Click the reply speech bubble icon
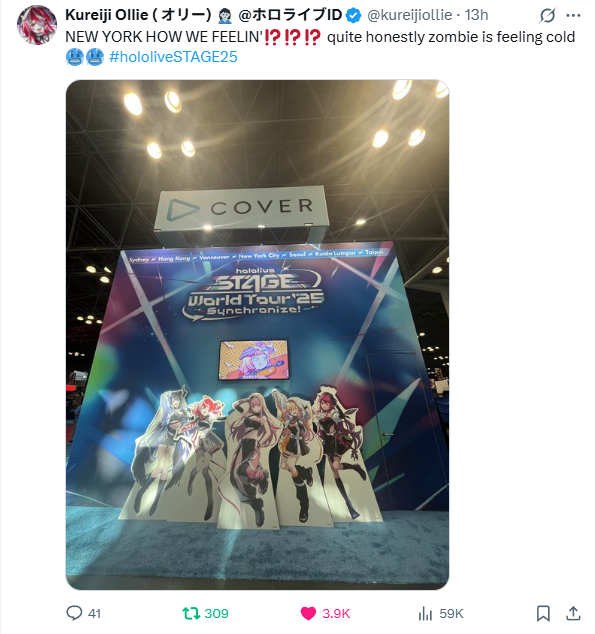This screenshot has height=634, width=595. [x=74, y=613]
